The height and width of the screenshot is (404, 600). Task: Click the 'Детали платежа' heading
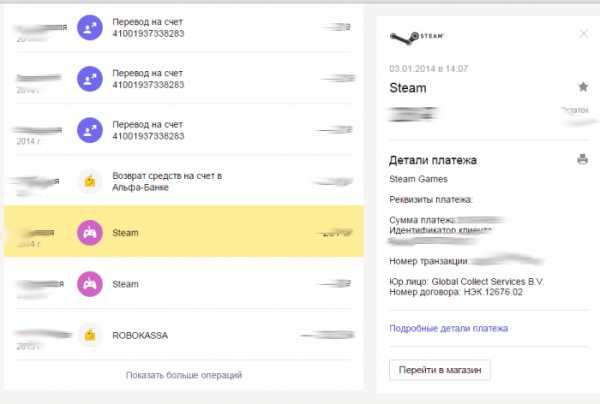point(433,160)
